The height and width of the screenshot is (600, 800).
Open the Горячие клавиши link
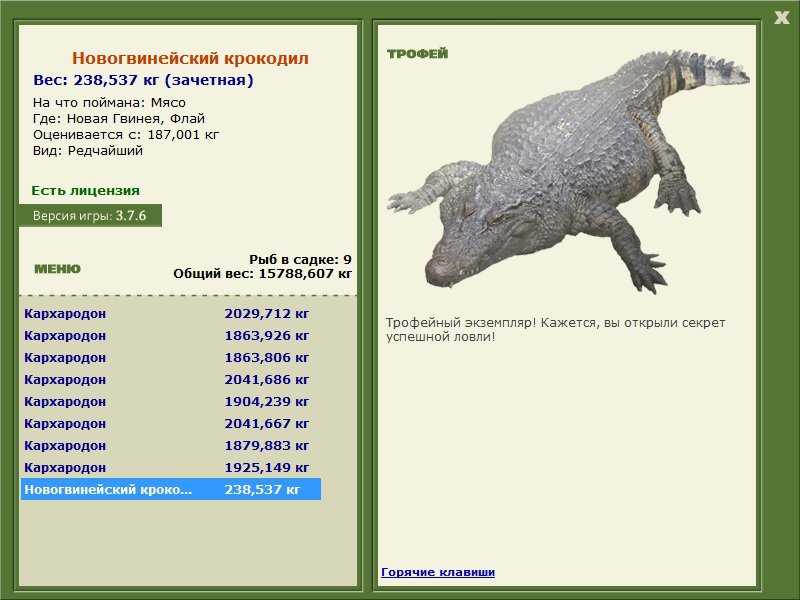(438, 572)
